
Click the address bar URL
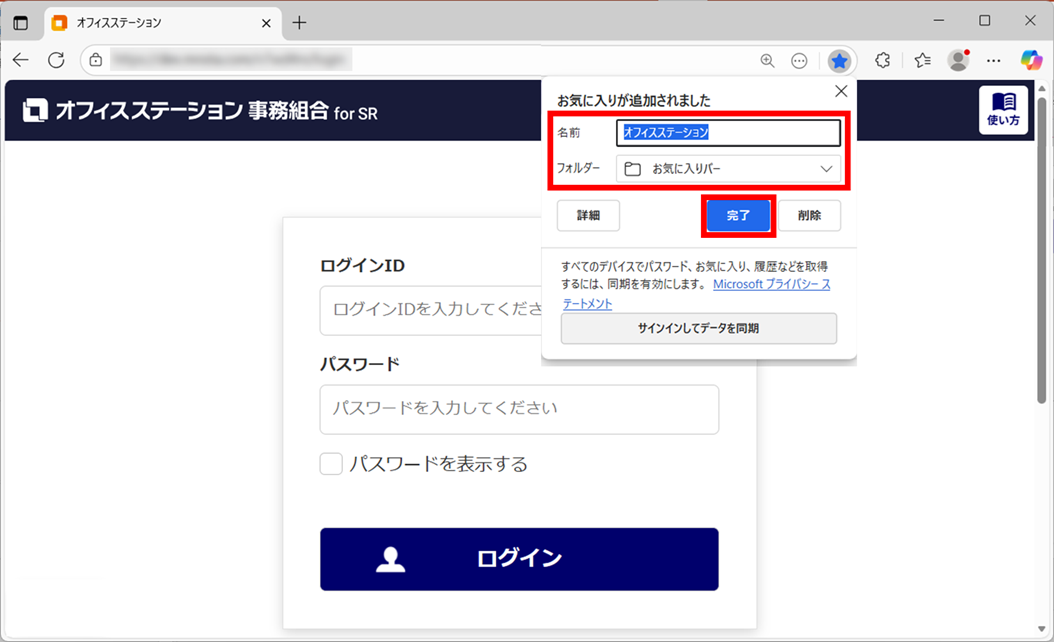[230, 60]
